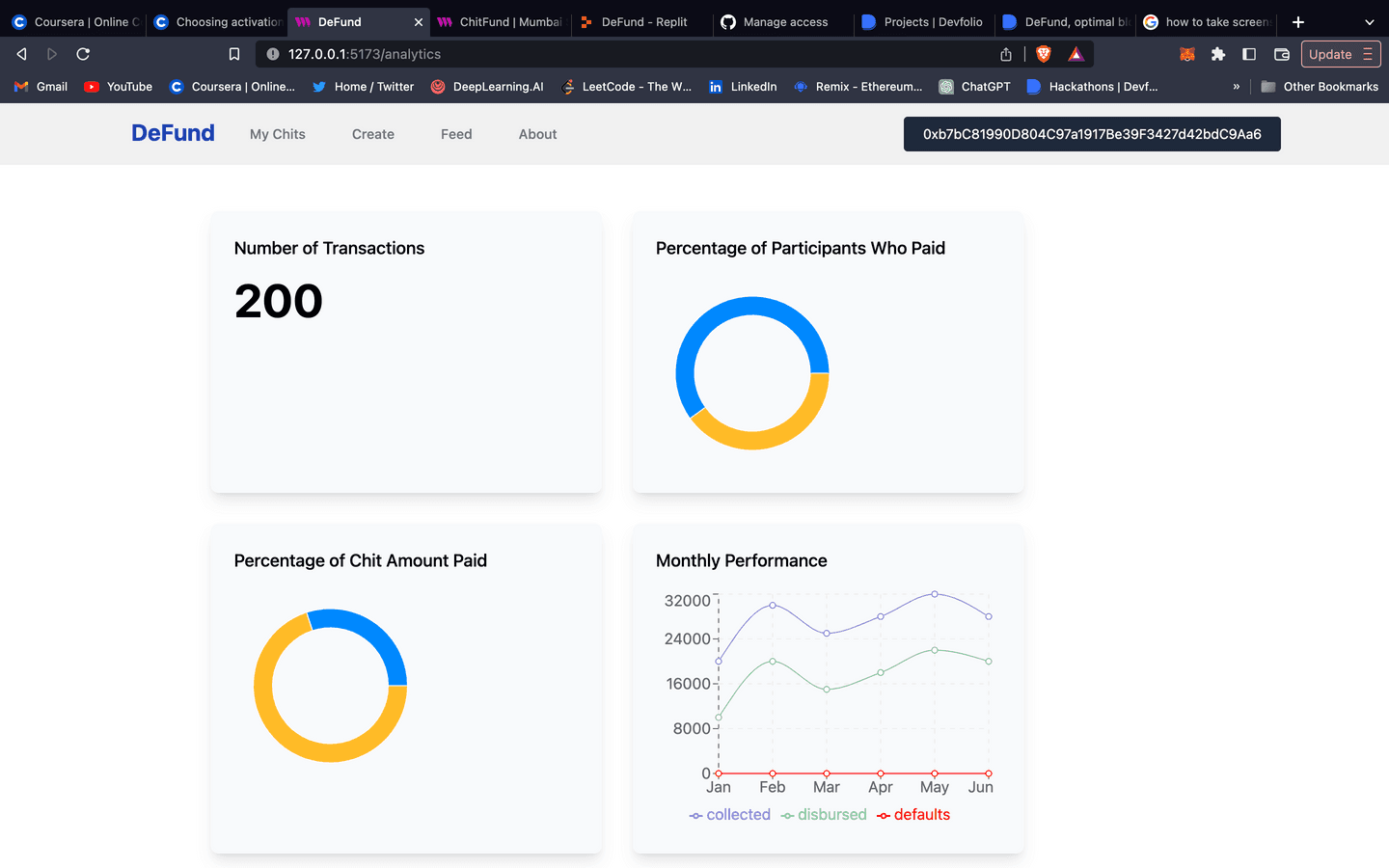Image resolution: width=1389 pixels, height=868 pixels.
Task: Toggle the defaults series in the legend
Action: tap(913, 815)
